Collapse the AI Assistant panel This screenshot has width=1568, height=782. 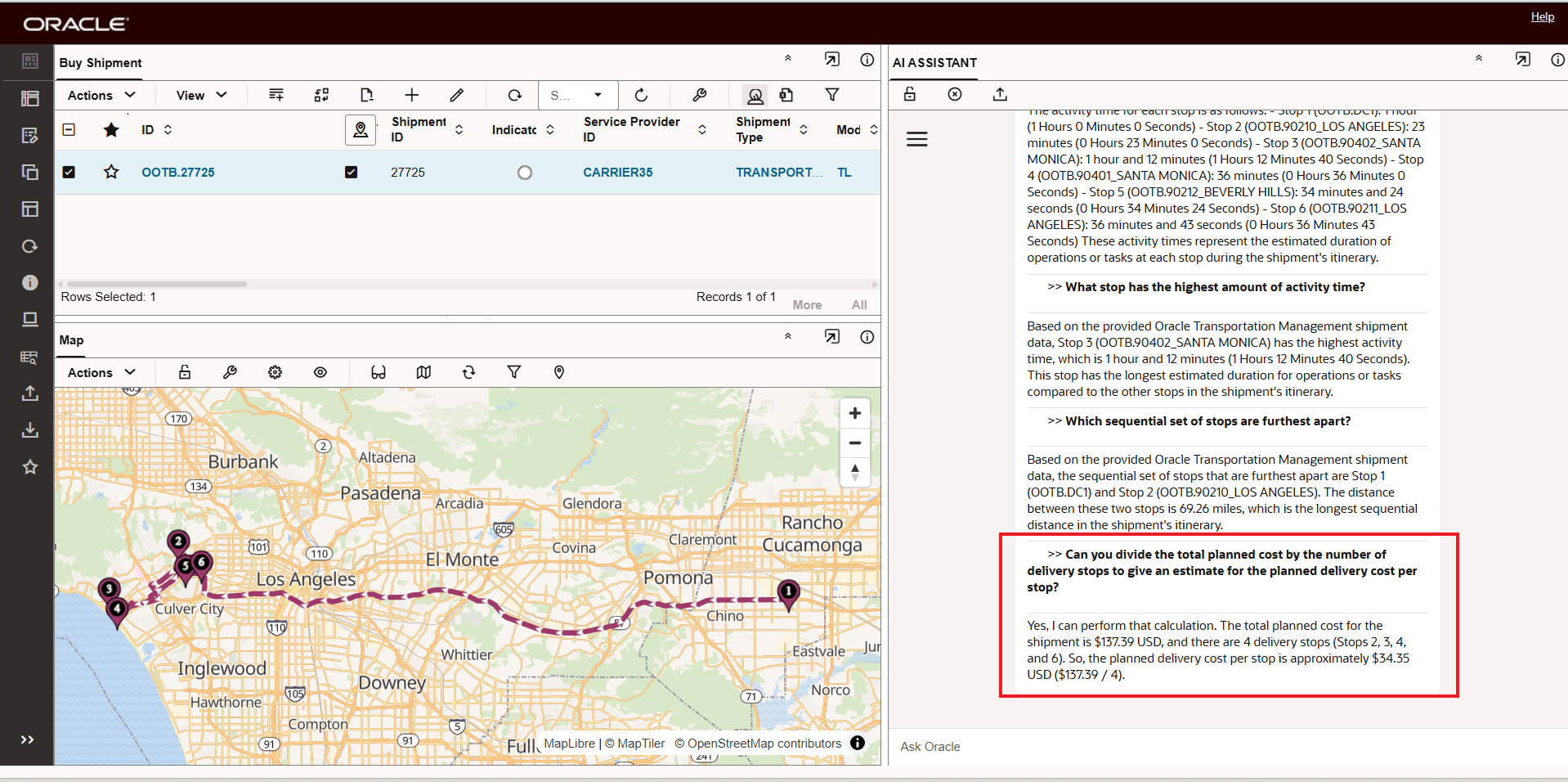1479,59
